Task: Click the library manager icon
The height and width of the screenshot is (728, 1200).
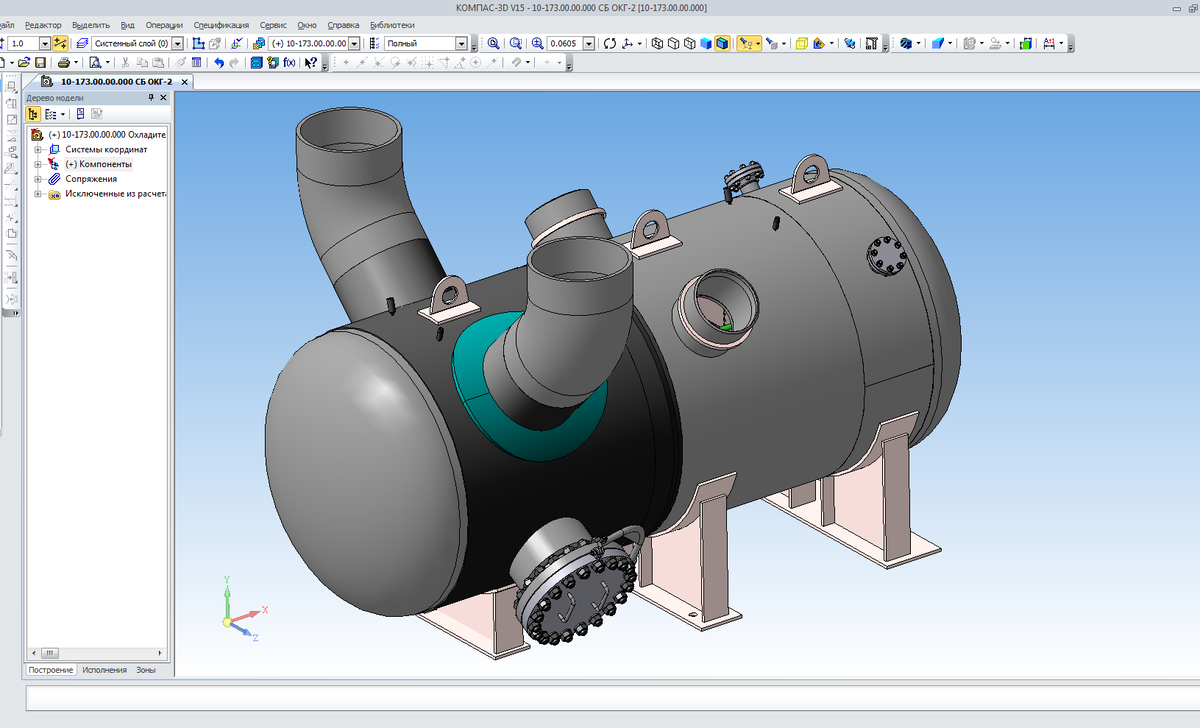Action: click(x=256, y=62)
